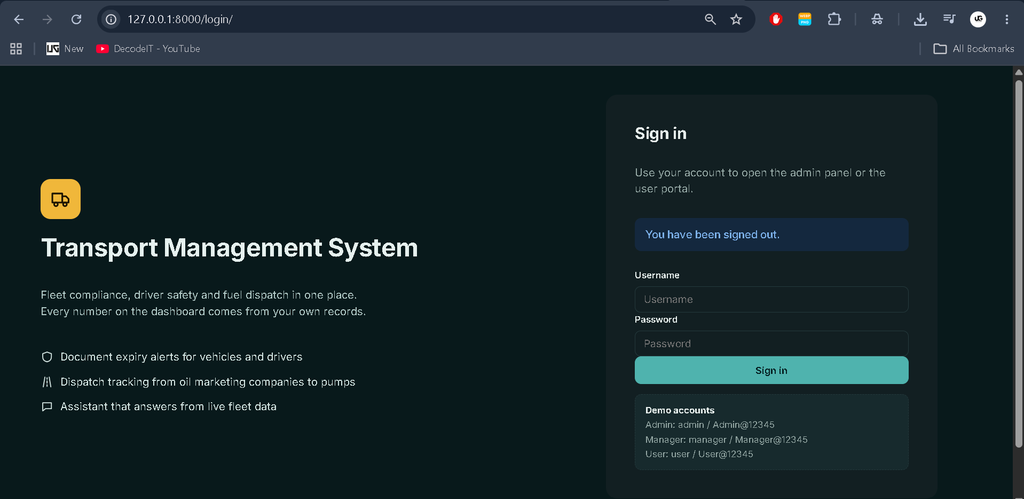
Task: Click the address bar URL 127.0.0.1:8000/login/
Action: [x=180, y=20]
